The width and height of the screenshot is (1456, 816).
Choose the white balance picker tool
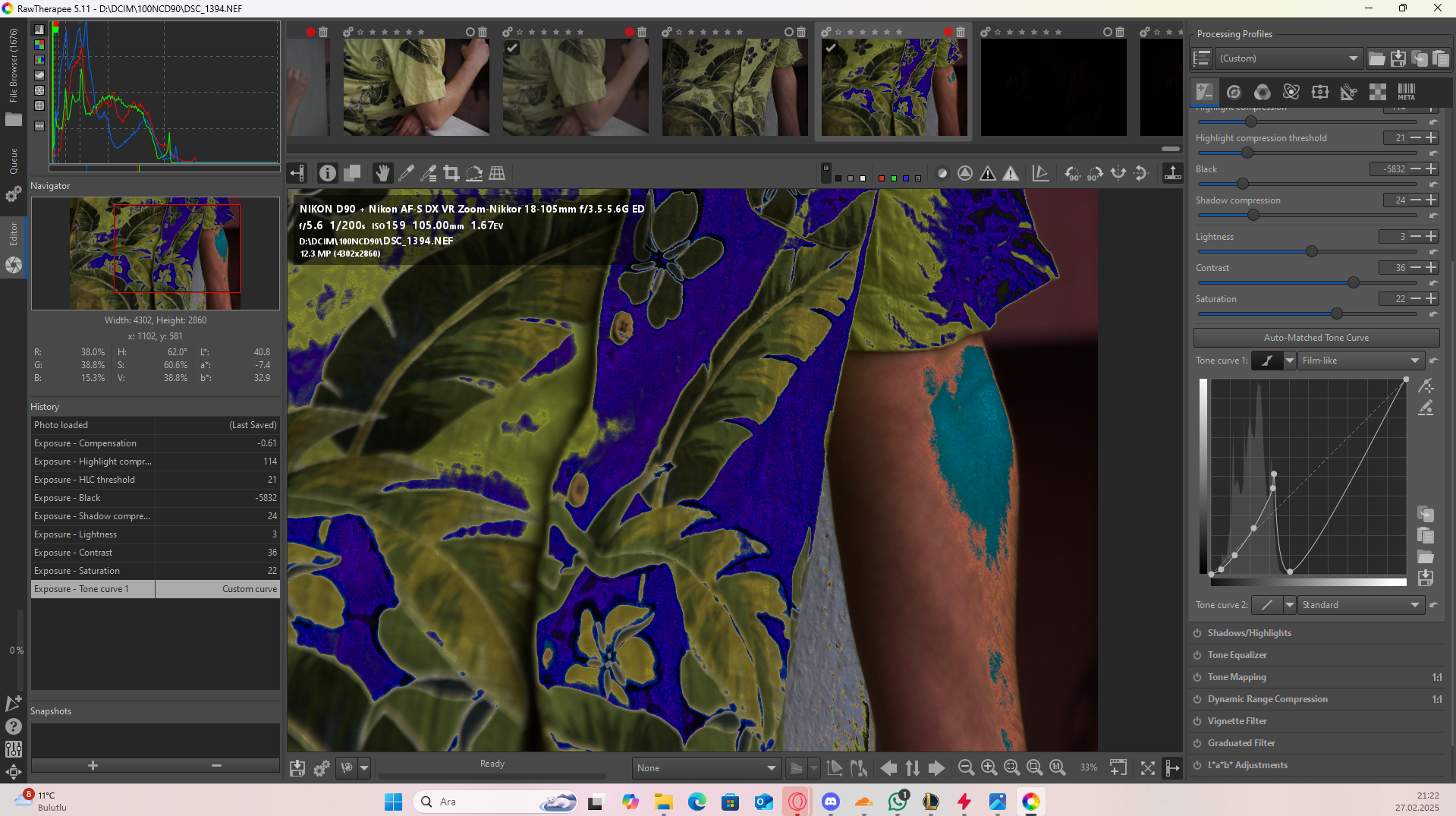406,174
